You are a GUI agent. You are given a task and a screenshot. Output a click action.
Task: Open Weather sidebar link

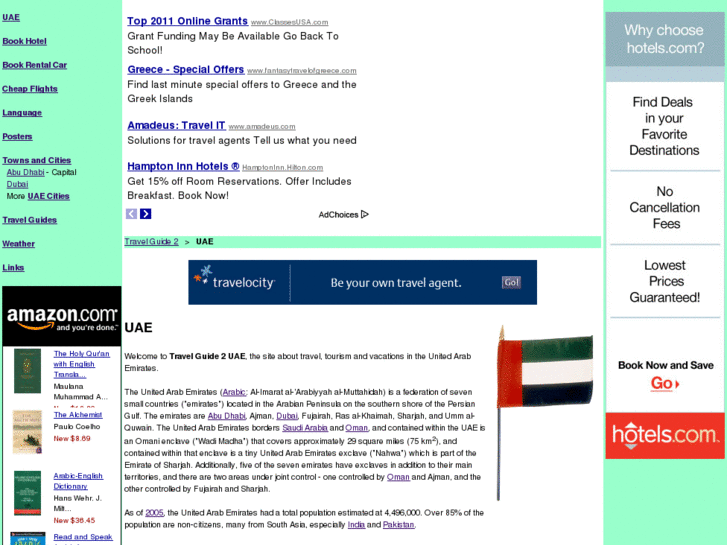[19, 244]
